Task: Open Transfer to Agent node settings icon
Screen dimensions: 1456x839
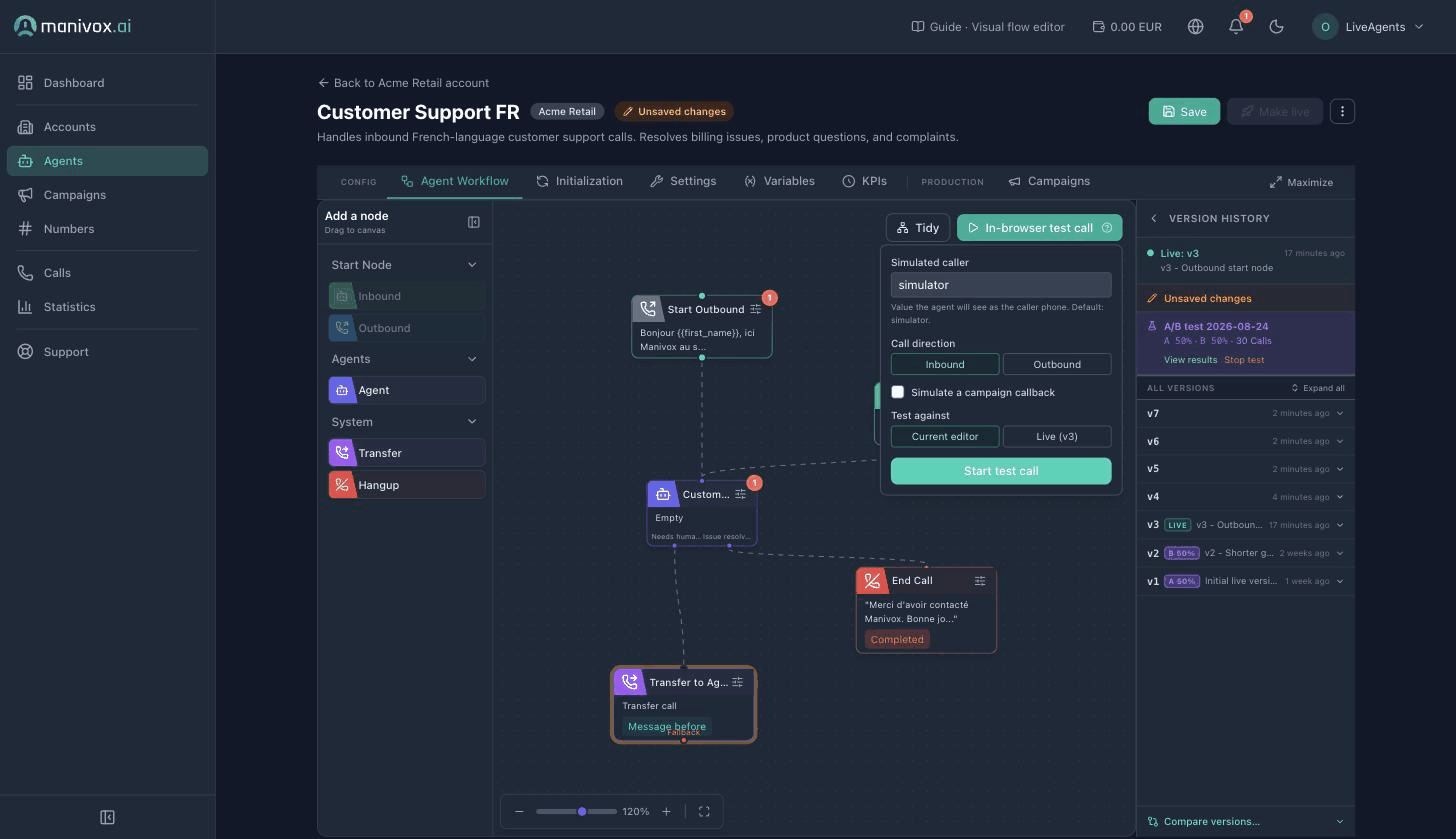Action: pyautogui.click(x=738, y=682)
